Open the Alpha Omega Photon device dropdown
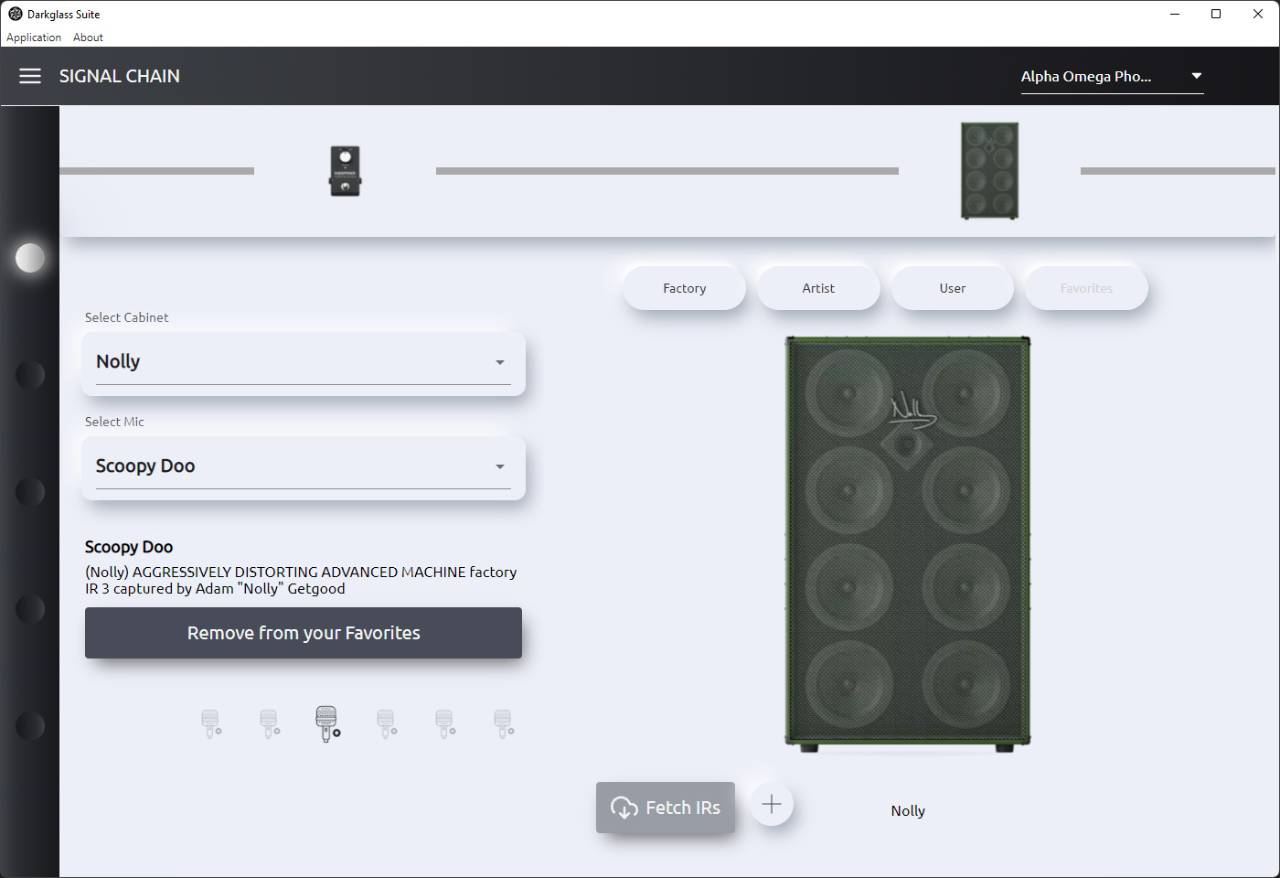Viewport: 1280px width, 878px height. (1112, 76)
